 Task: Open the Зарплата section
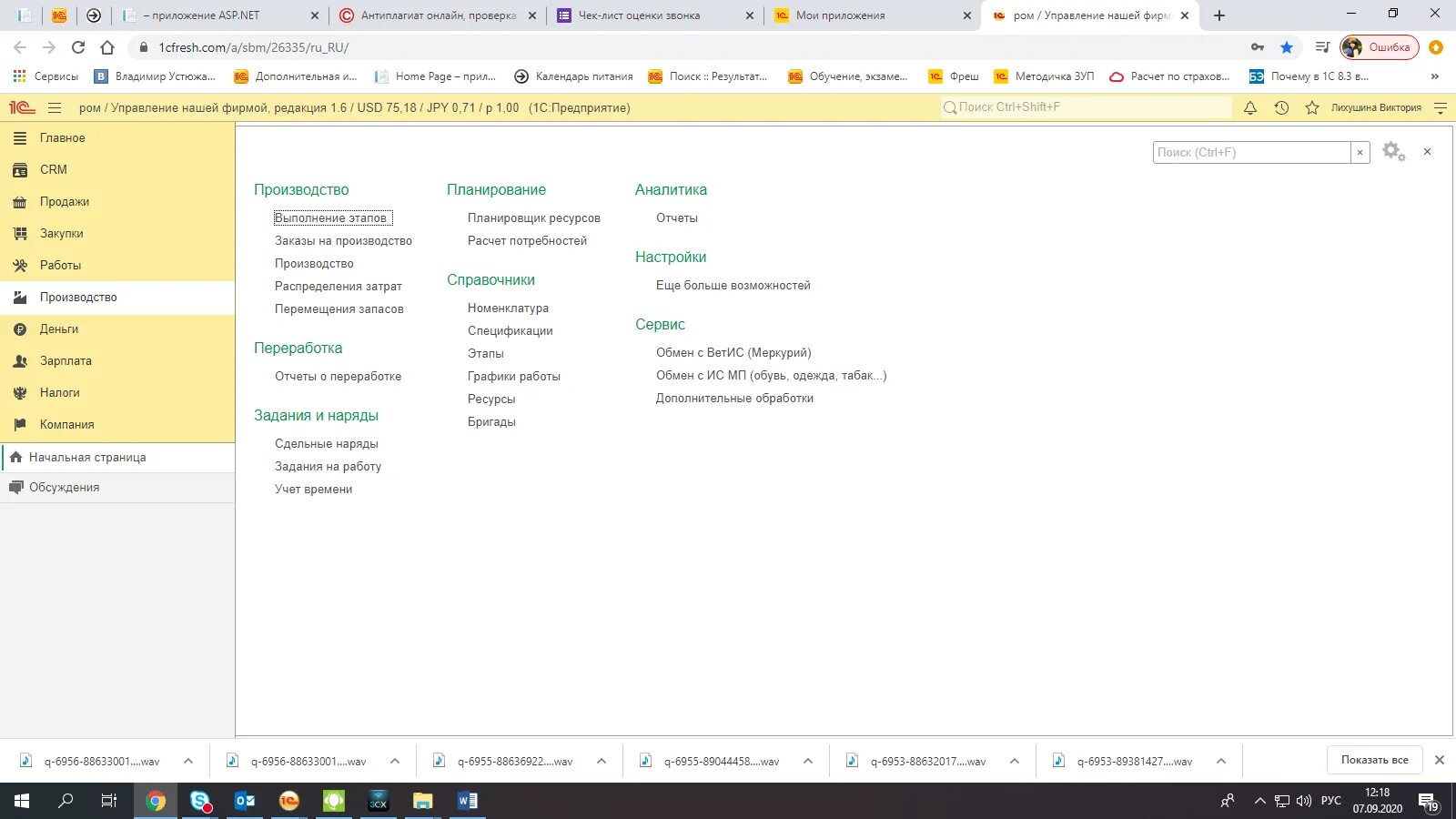pos(117,361)
